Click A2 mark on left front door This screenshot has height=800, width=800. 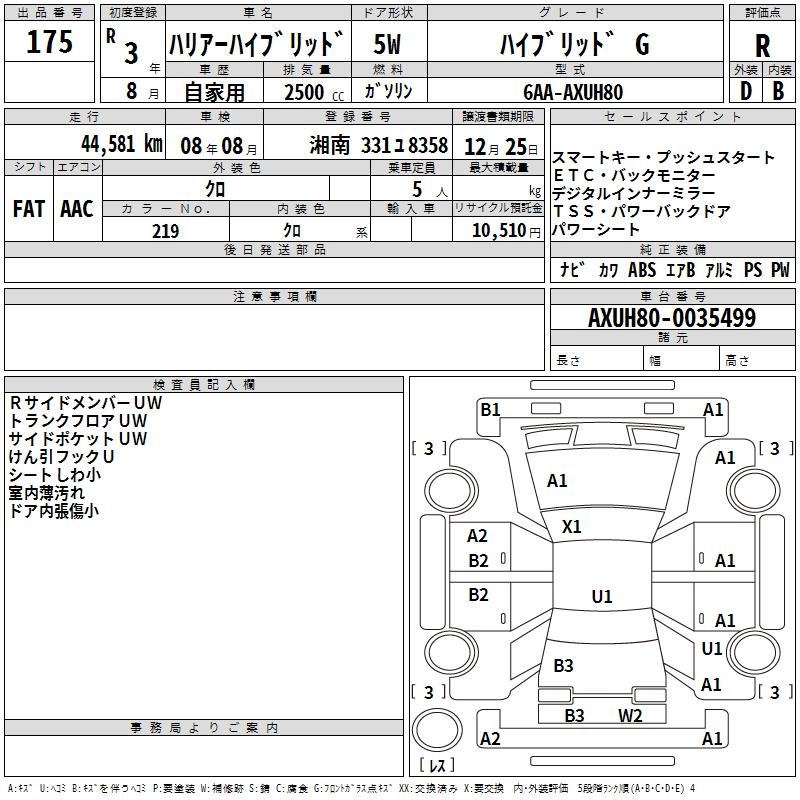coord(478,536)
